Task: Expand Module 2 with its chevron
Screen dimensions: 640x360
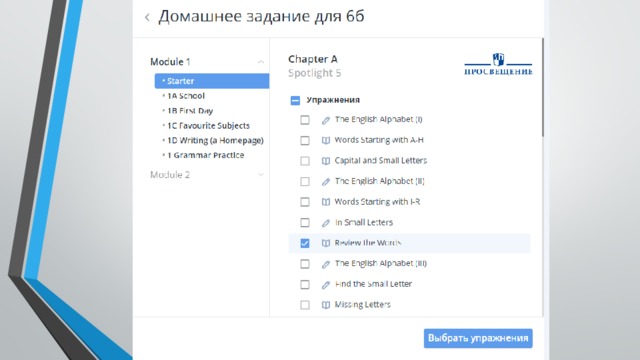Action: 260,175
